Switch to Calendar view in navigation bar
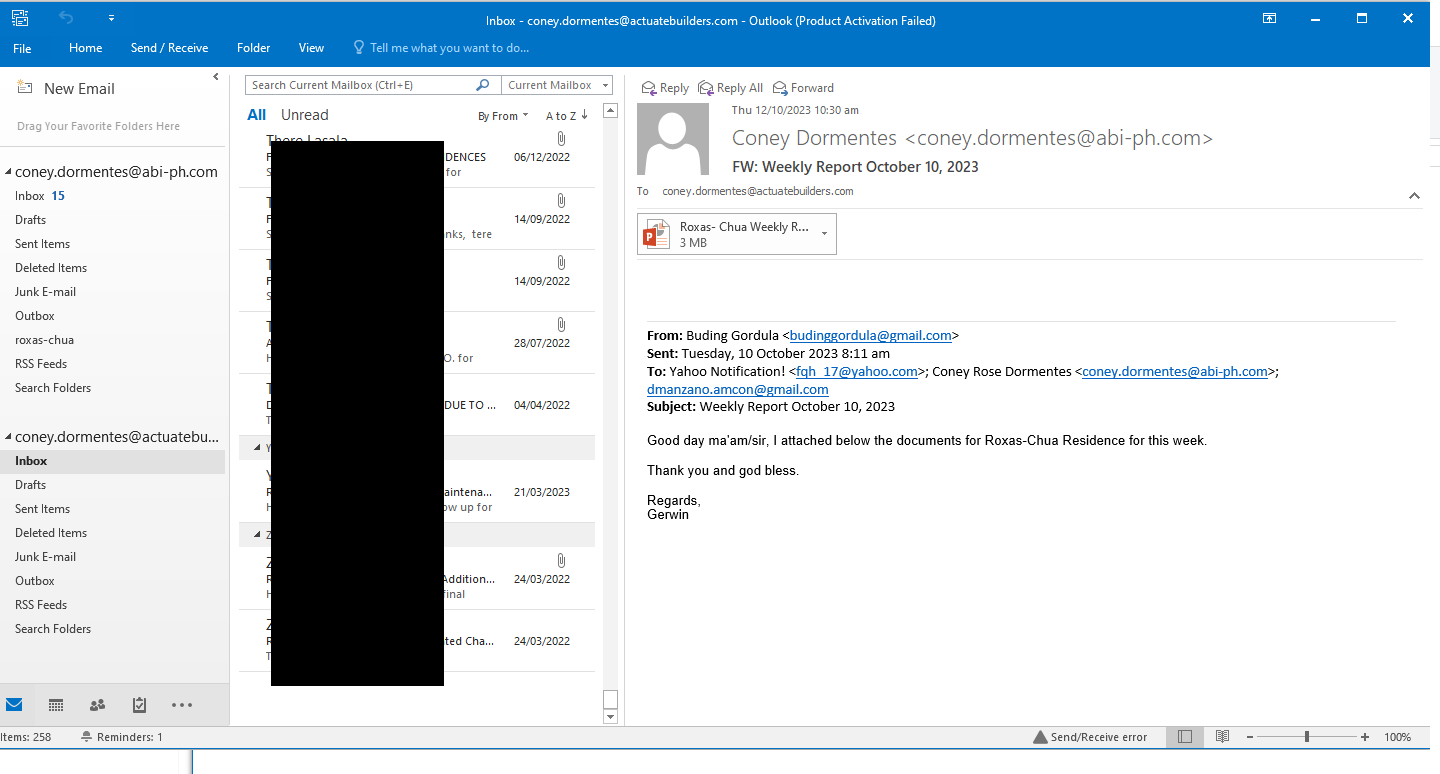The width and height of the screenshot is (1440, 774). click(56, 705)
